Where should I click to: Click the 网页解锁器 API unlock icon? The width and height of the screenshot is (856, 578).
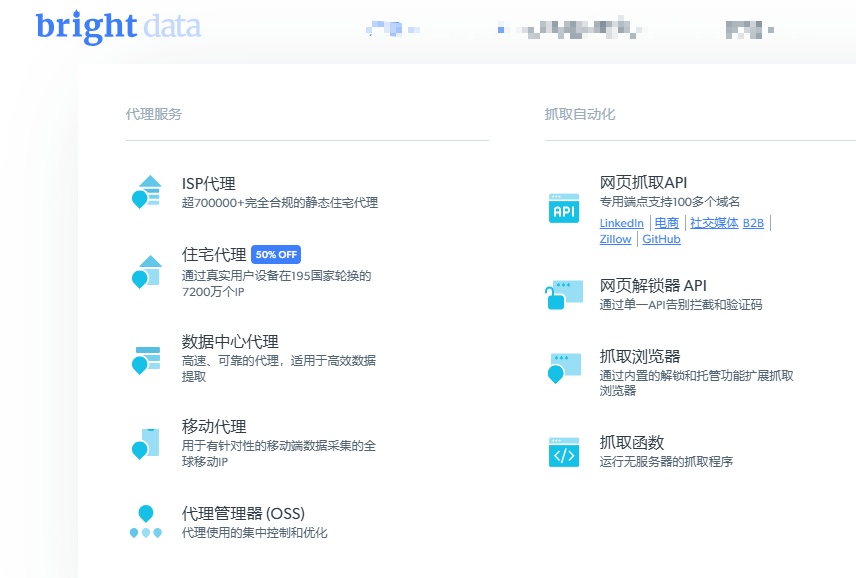(x=564, y=295)
